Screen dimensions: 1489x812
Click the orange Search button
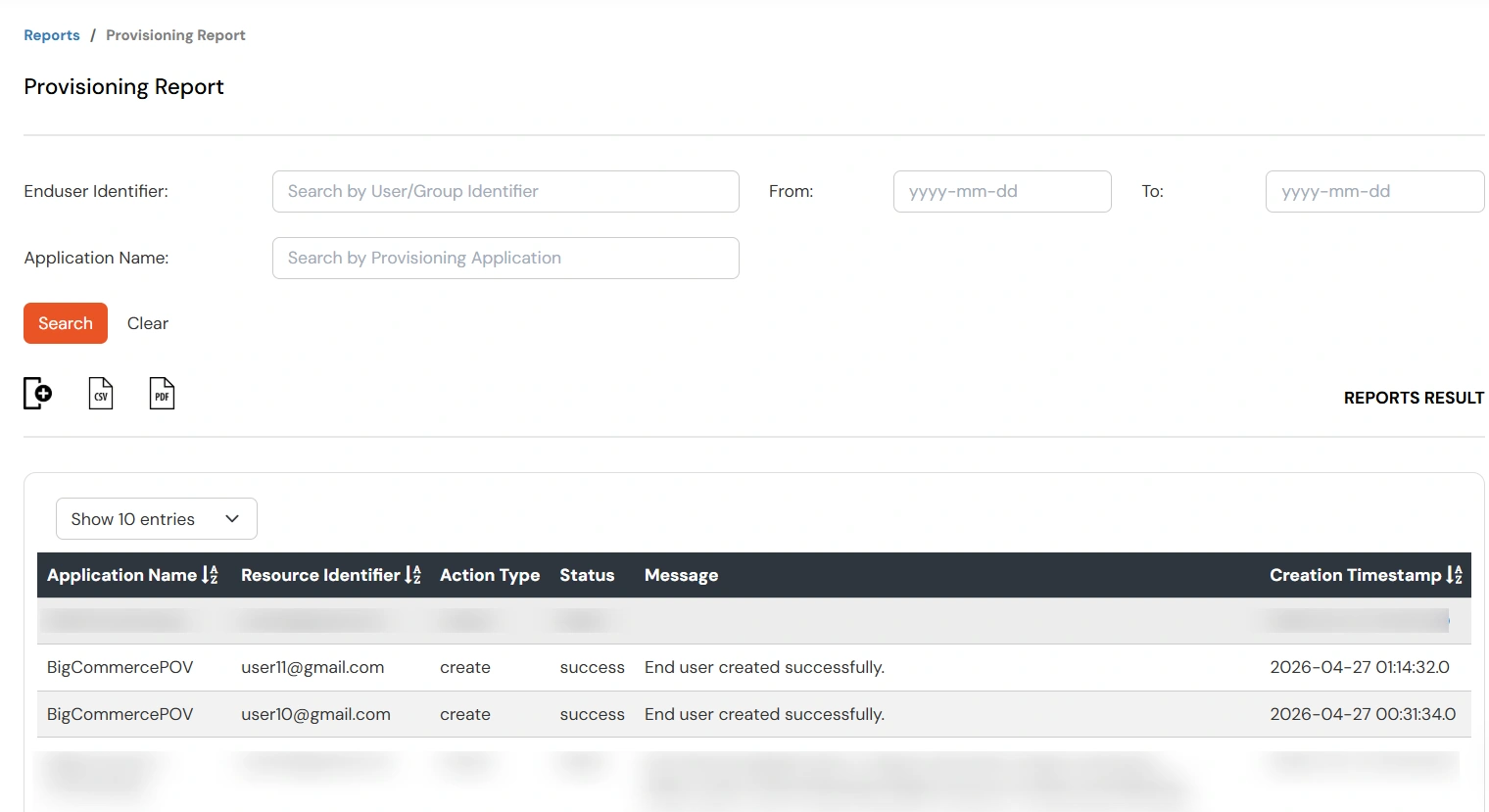[x=66, y=323]
